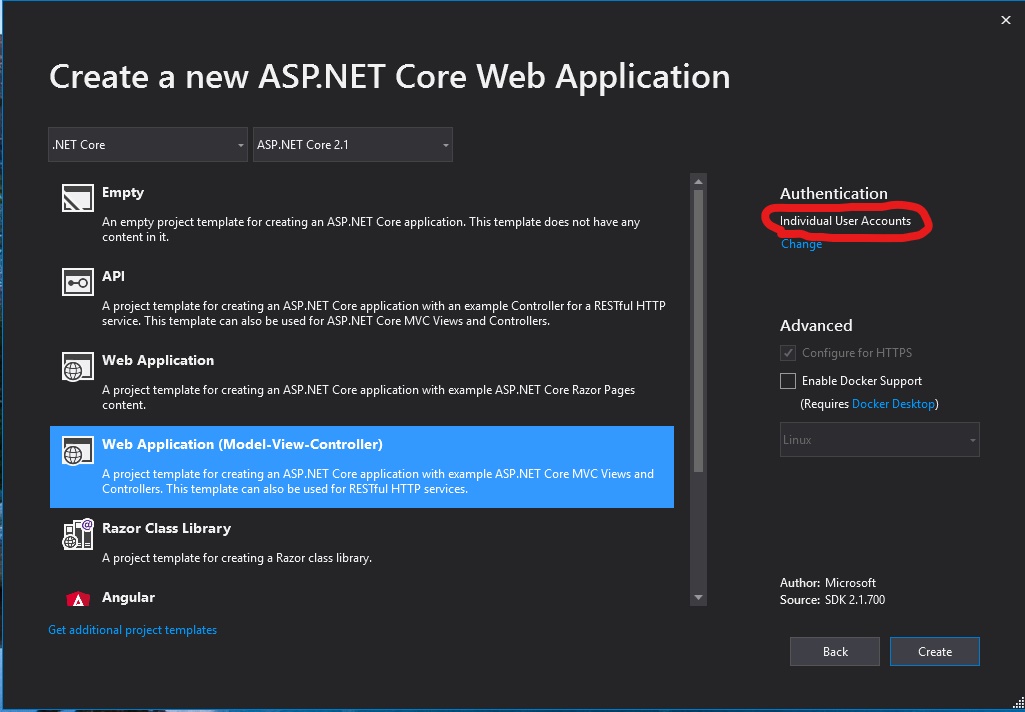Open the disabled Linux OS dropdown
The width and height of the screenshot is (1025, 712).
click(880, 439)
